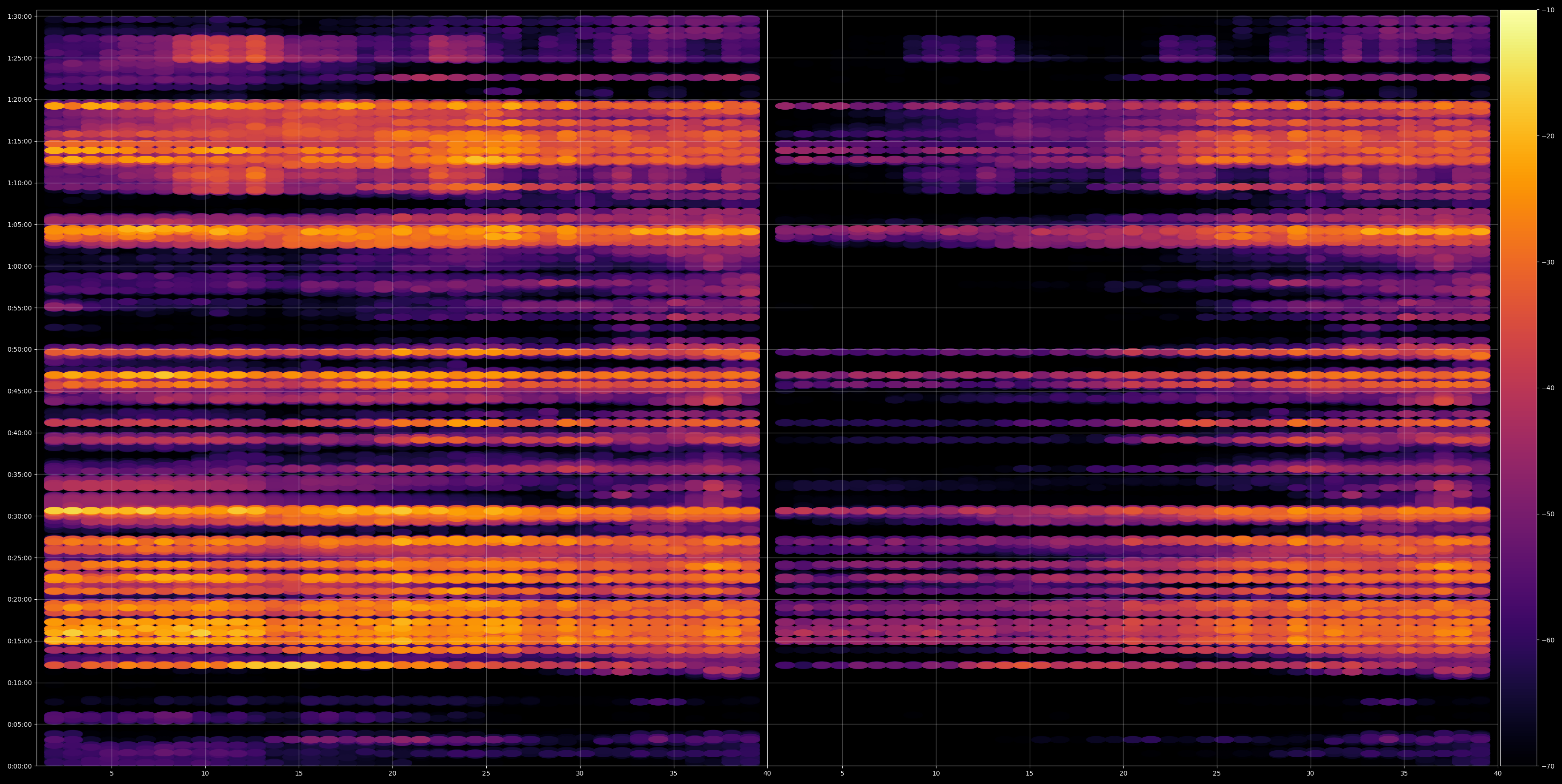
Task: Click x-axis label 5 under right panel
Action: pyautogui.click(x=842, y=774)
